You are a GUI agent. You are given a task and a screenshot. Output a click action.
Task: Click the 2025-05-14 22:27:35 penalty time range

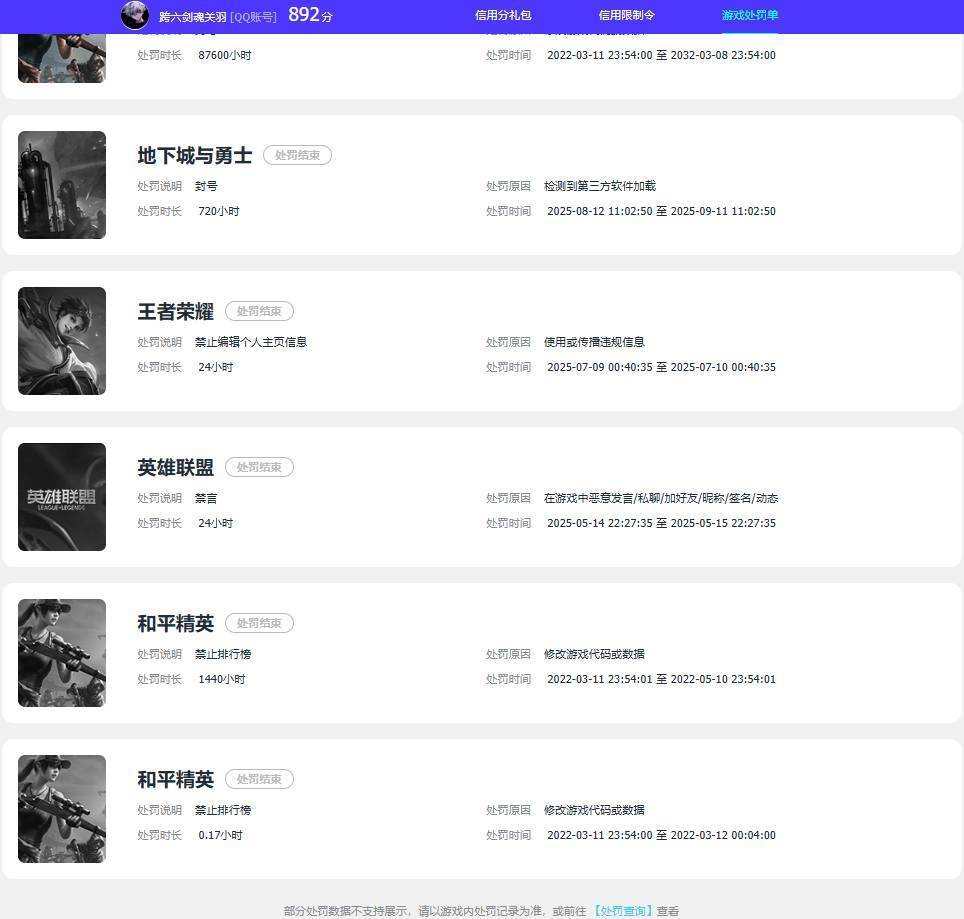coord(662,523)
